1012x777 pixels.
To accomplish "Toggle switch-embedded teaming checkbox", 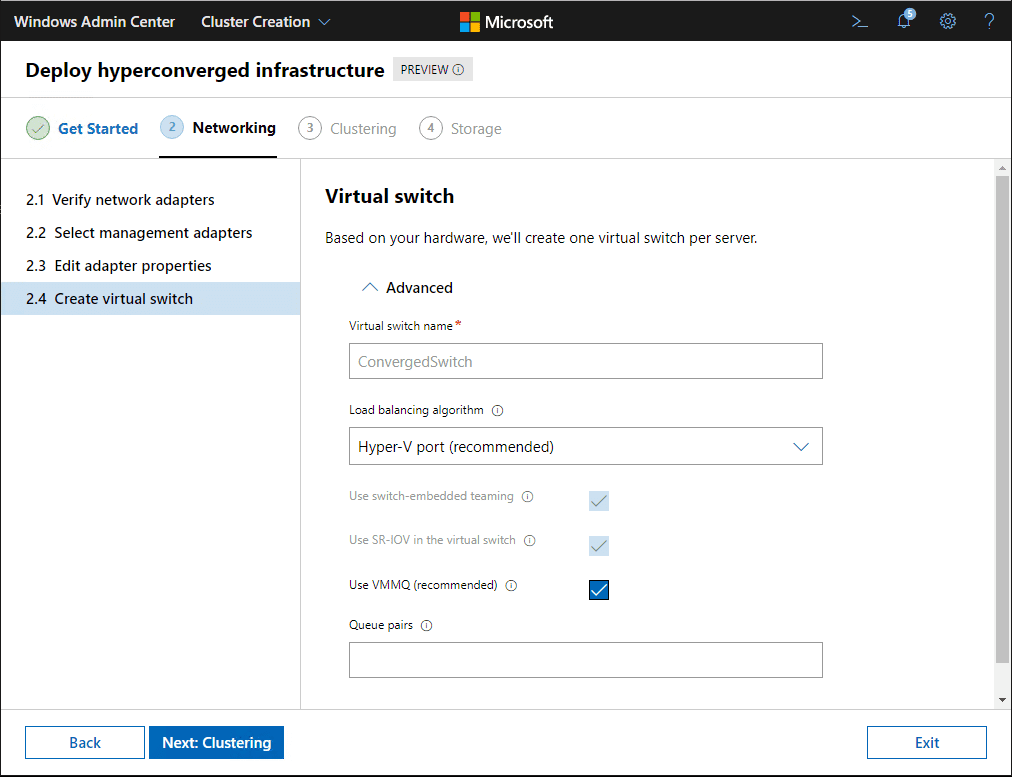I will pyautogui.click(x=598, y=501).
